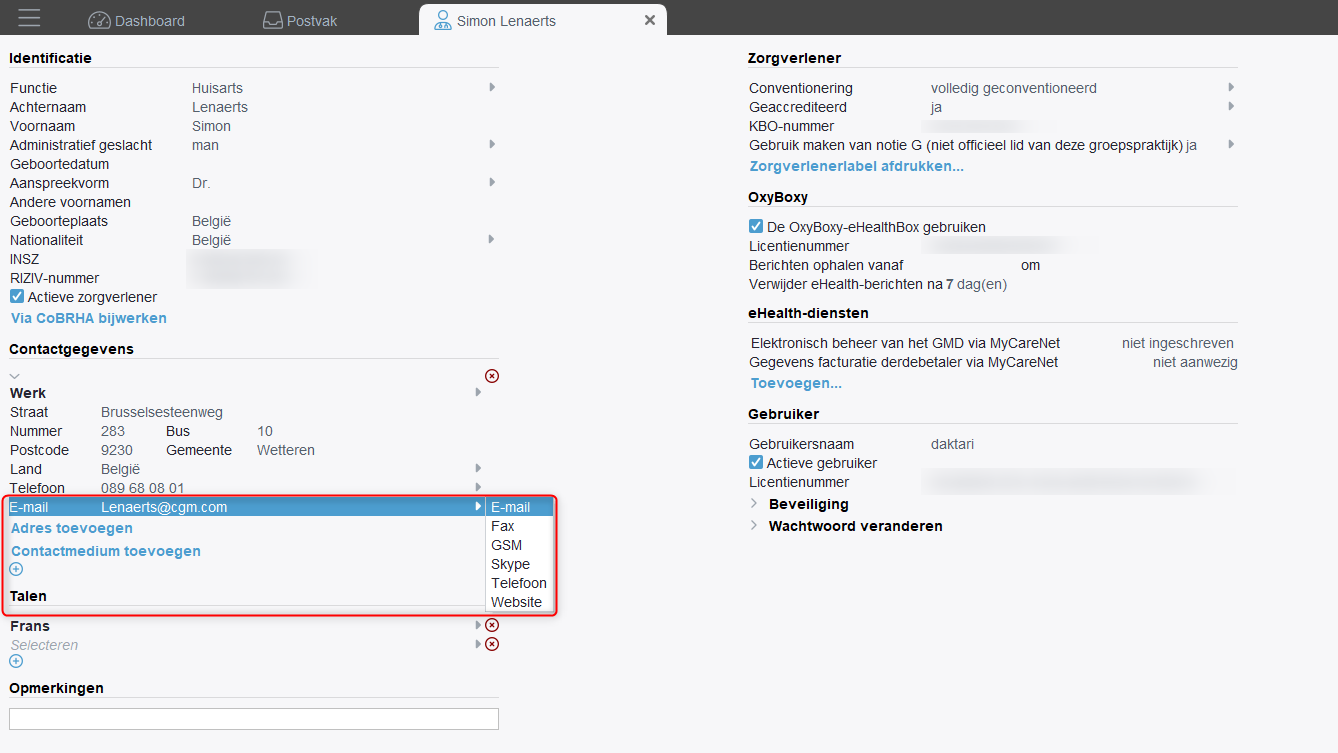Open the hamburger main menu
1338x753 pixels.
click(29, 18)
